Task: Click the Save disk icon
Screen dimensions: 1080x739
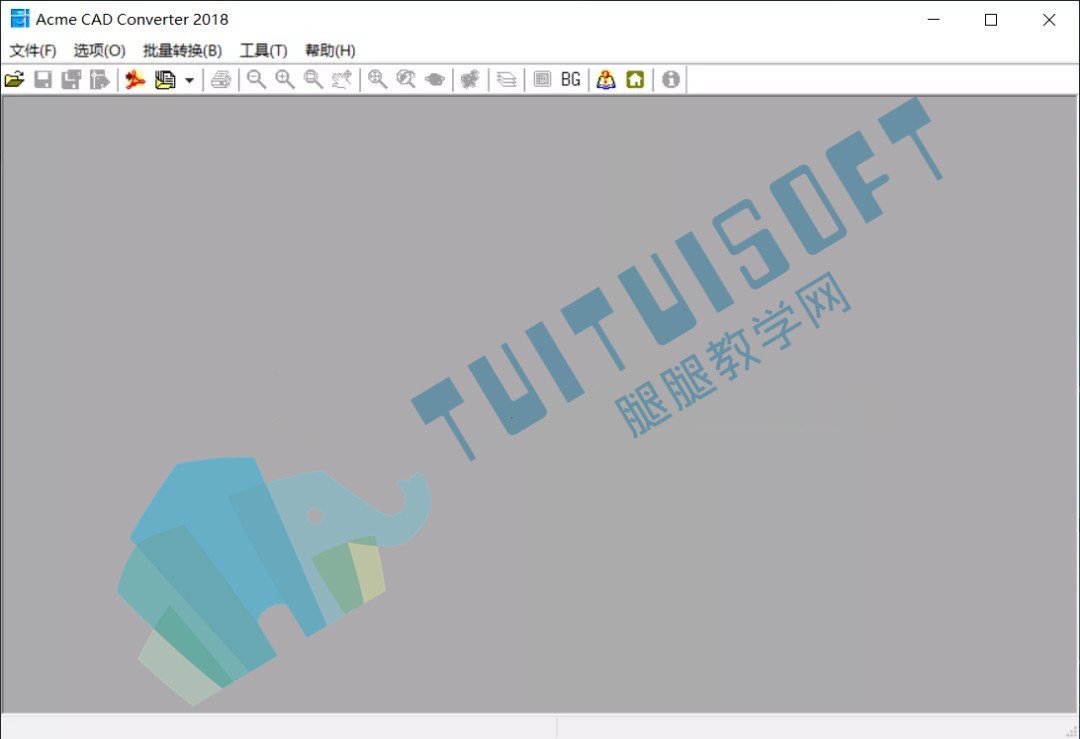Action: (x=43, y=80)
